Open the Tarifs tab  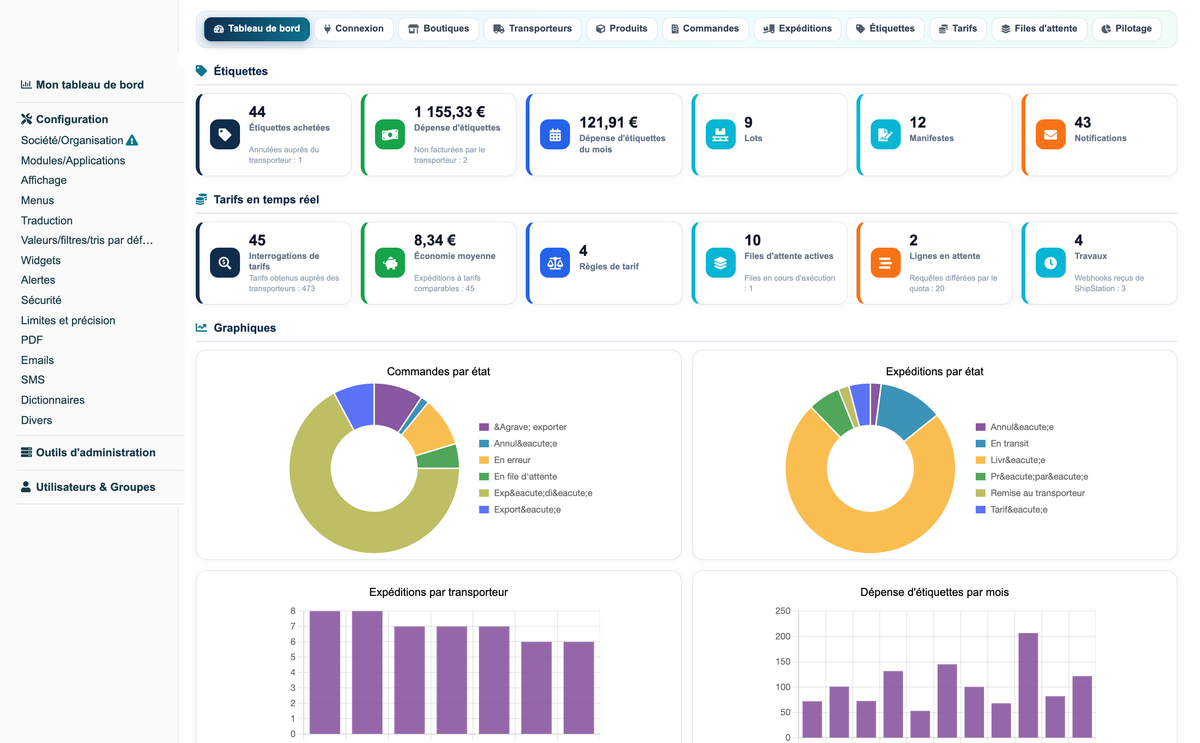pos(958,29)
